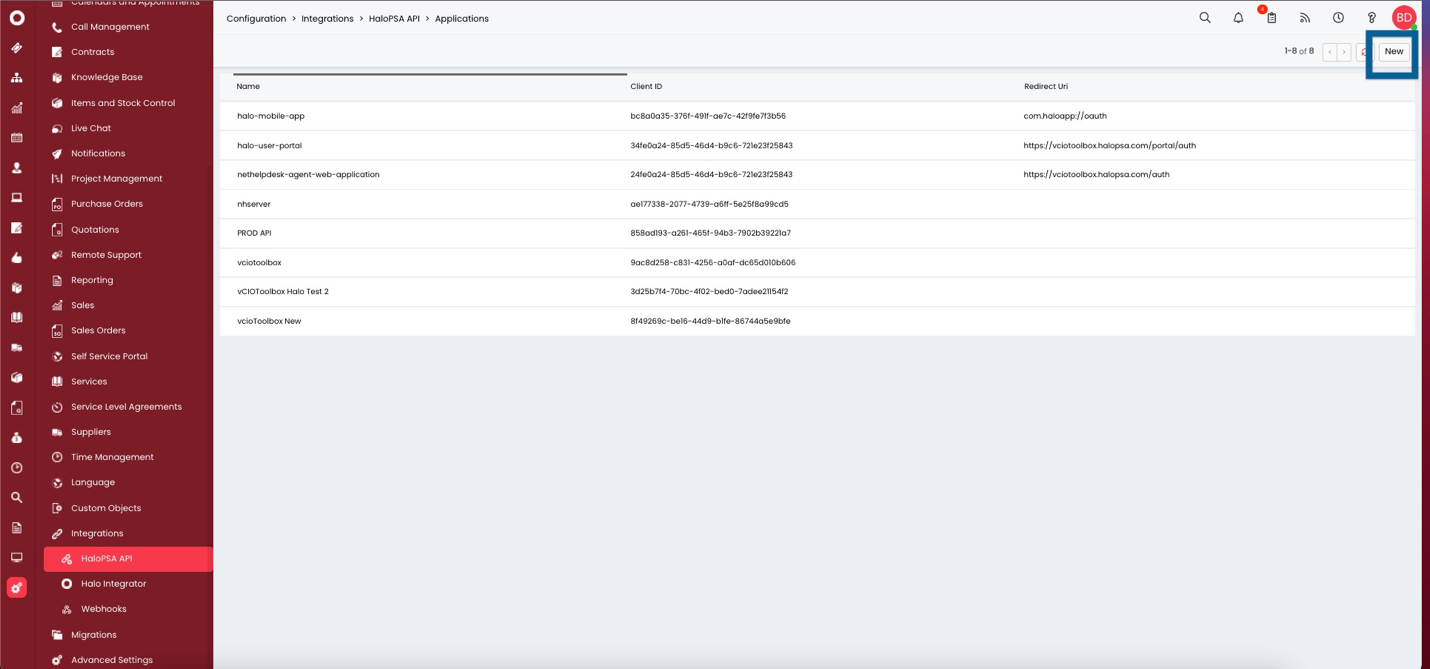Screen dimensions: 1430x669
Task: Open the users person icon in rail
Action: tap(17, 167)
